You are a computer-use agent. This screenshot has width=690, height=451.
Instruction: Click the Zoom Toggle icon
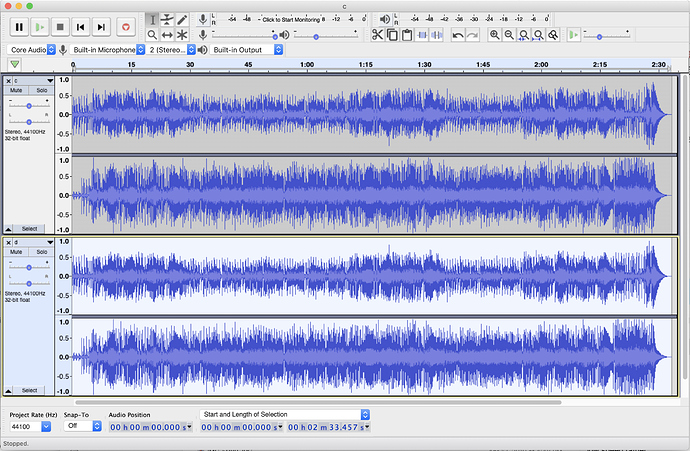pyautogui.click(x=553, y=35)
